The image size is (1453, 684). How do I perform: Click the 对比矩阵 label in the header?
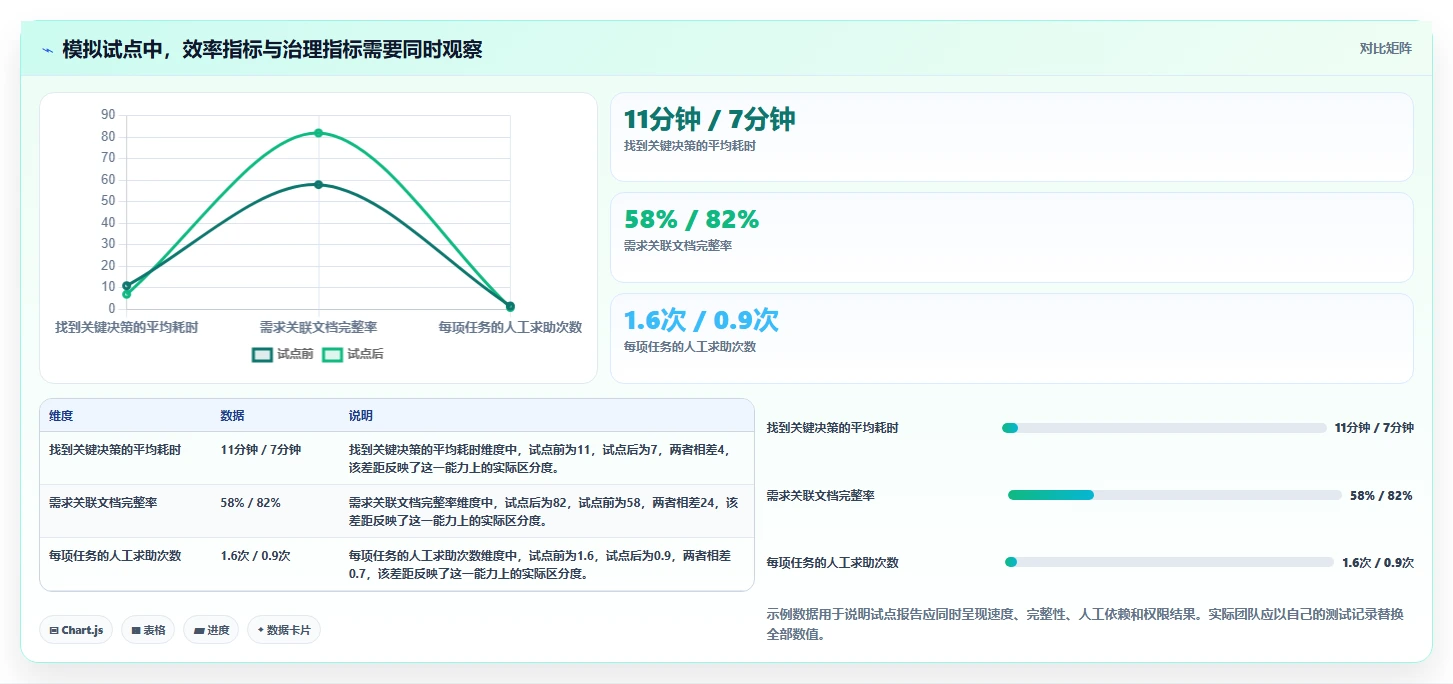(x=1385, y=48)
